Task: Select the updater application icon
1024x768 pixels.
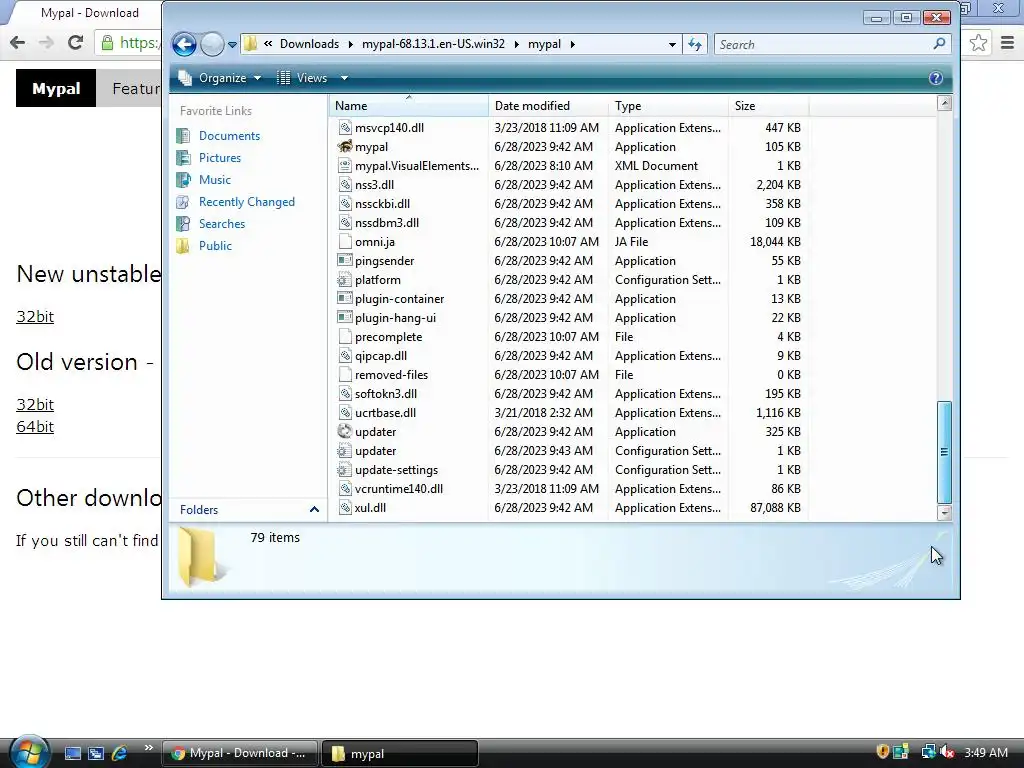Action: click(345, 432)
